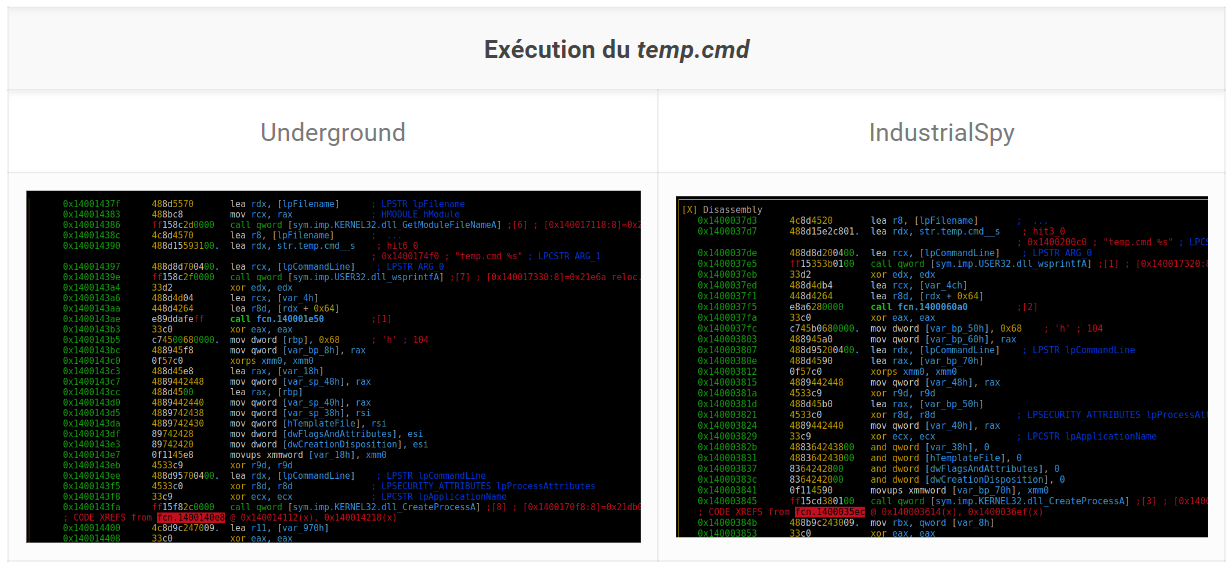Click 'lea r11, [var_970h]' at 0x140014400
Image resolution: width=1229 pixels, height=570 pixels.
277,527
